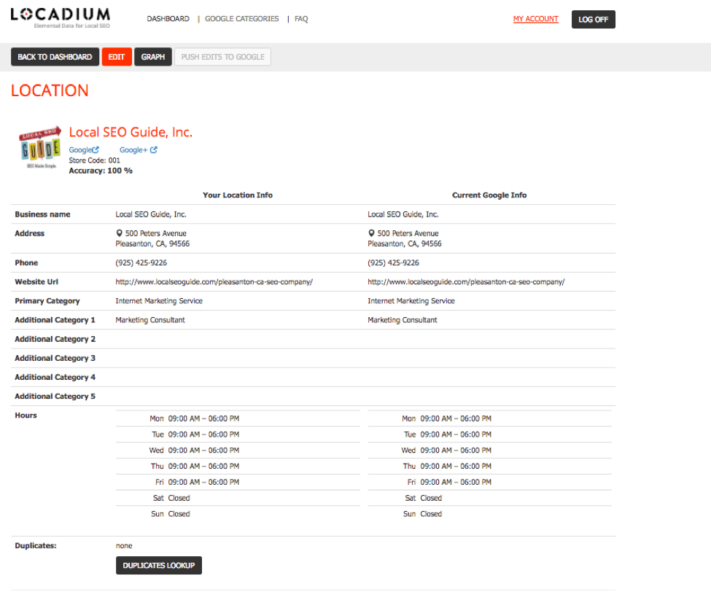Click the LOCATION page heading
The image size is (711, 600).
coord(50,90)
